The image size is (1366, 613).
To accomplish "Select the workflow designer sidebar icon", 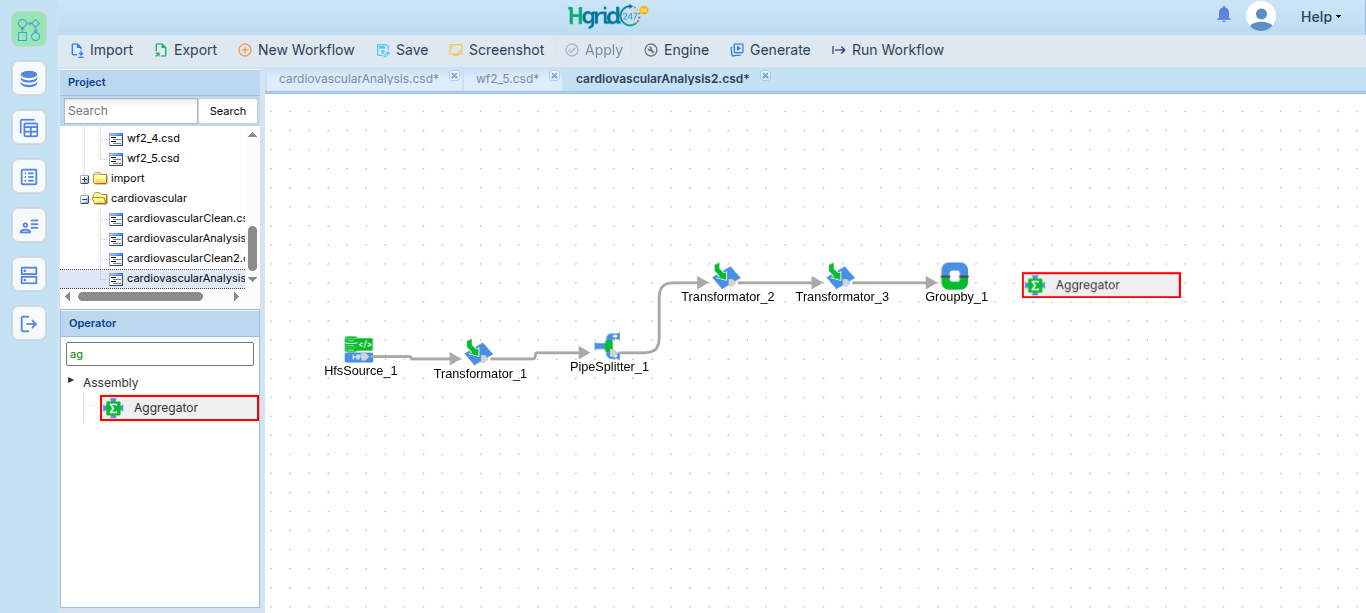I will pyautogui.click(x=29, y=29).
